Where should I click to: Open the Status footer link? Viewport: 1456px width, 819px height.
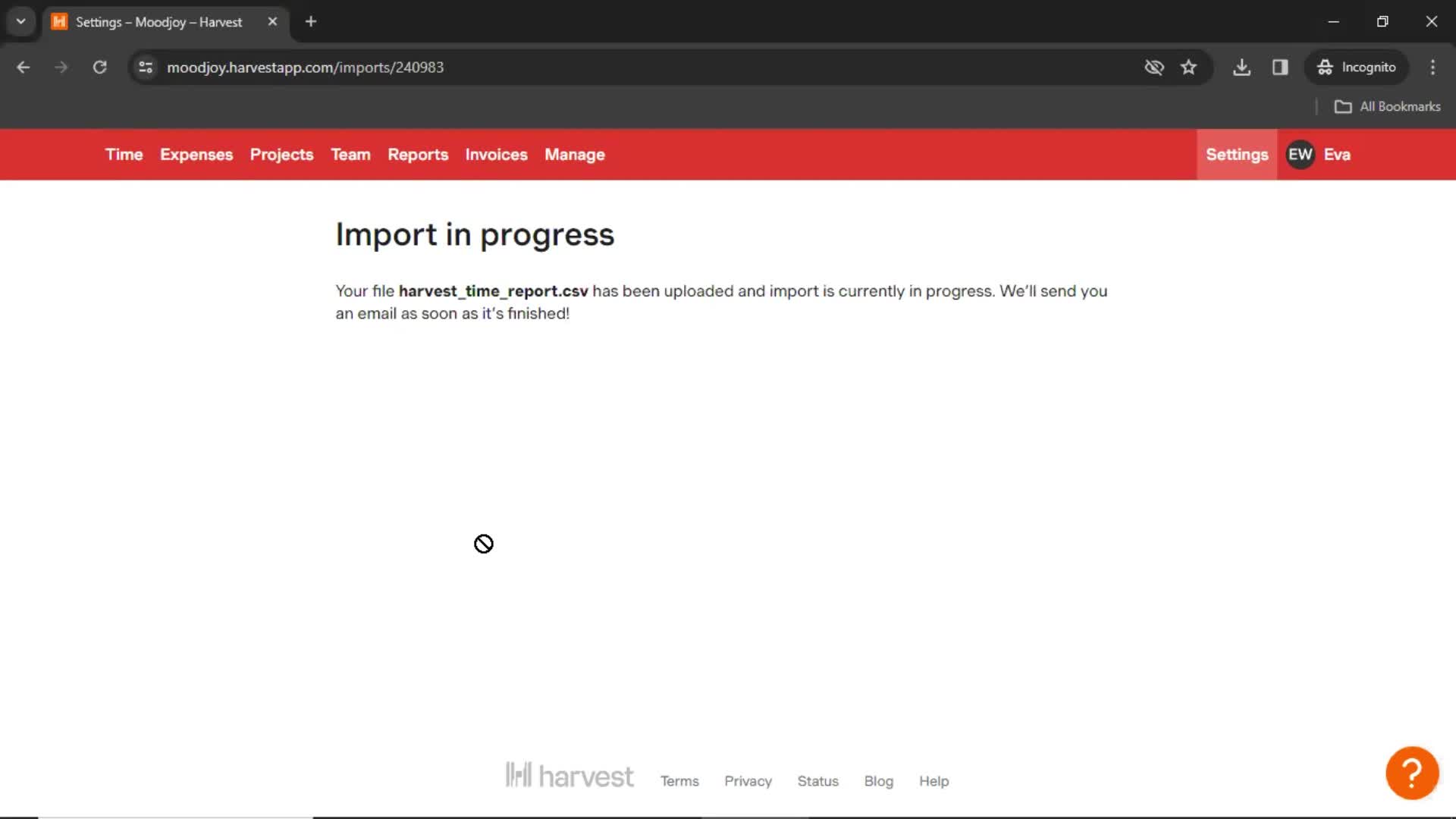point(817,781)
